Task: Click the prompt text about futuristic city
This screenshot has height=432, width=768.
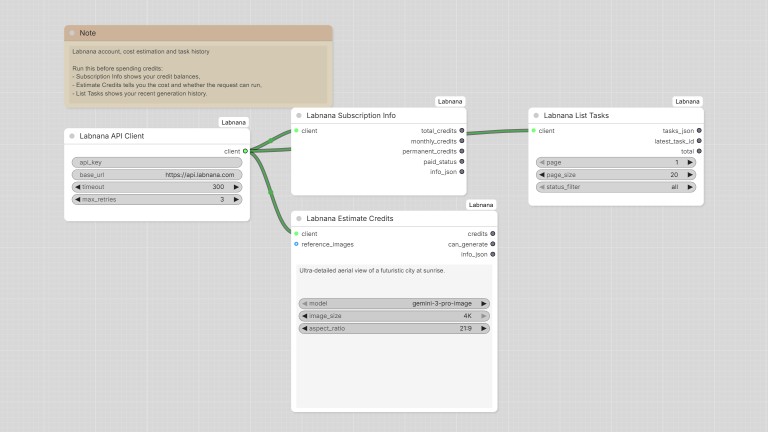Action: click(x=372, y=270)
